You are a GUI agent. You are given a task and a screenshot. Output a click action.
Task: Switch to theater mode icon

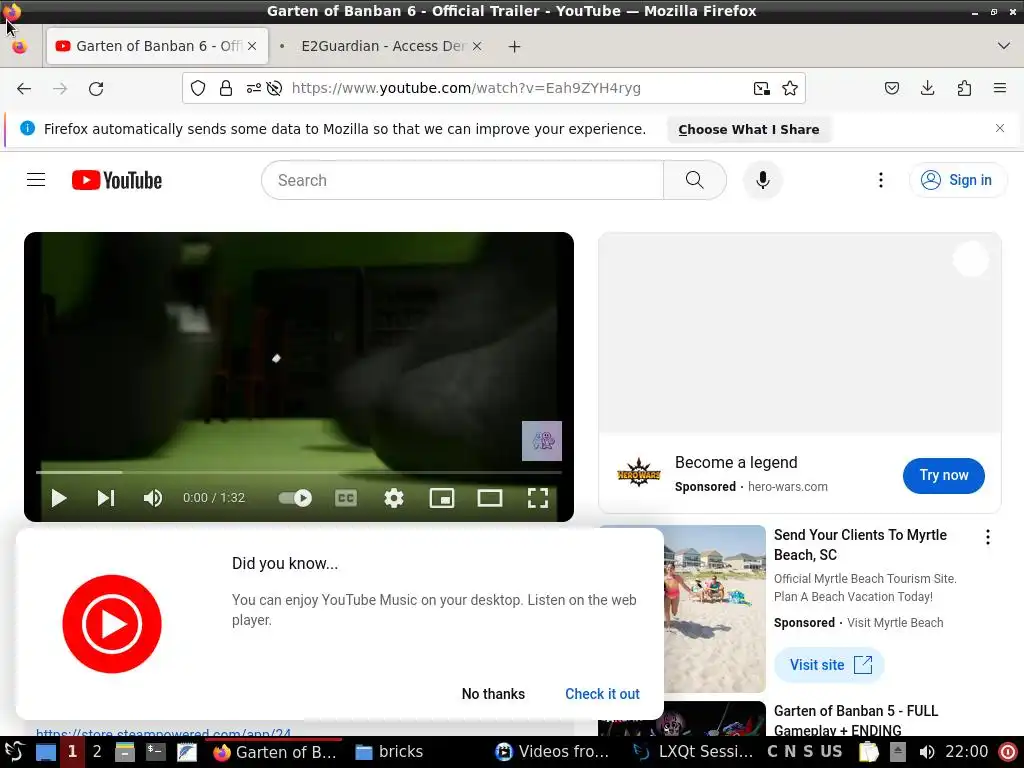click(490, 498)
